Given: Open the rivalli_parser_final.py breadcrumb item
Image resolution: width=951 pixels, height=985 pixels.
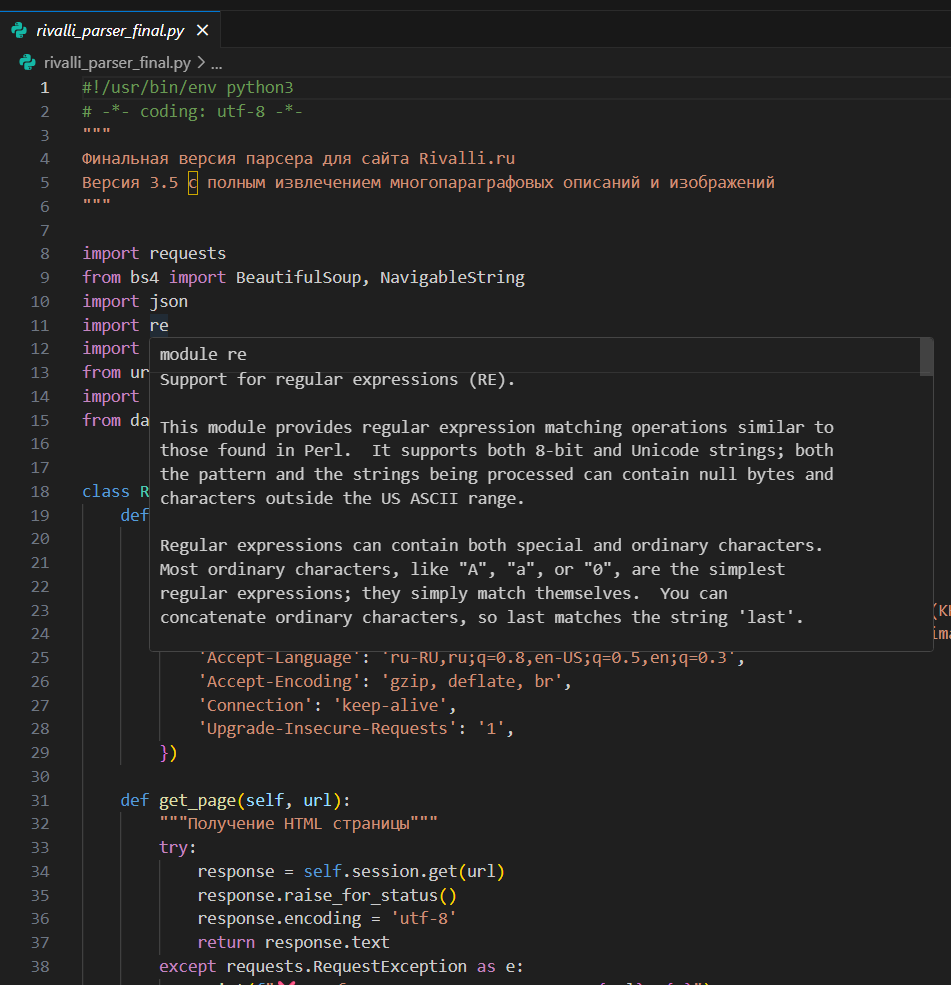Looking at the screenshot, I should click(117, 62).
